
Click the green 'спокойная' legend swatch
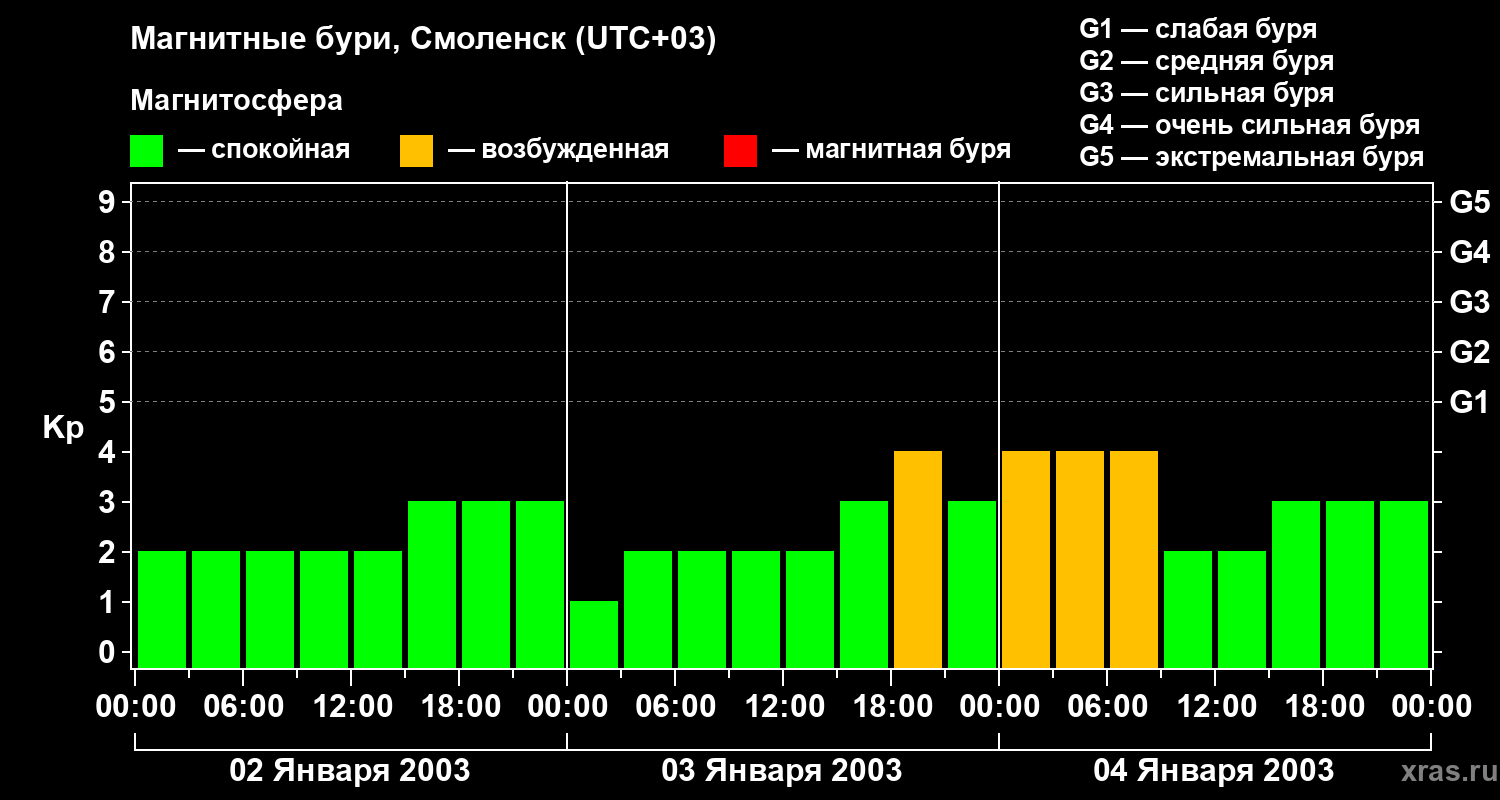point(146,151)
